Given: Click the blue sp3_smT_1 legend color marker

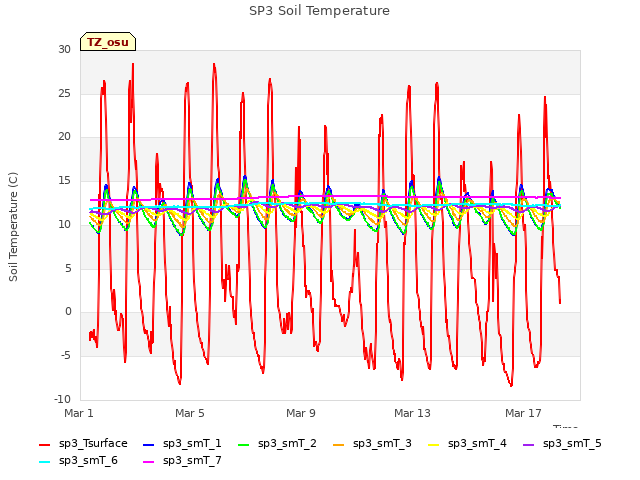Looking at the screenshot, I should click(149, 444).
